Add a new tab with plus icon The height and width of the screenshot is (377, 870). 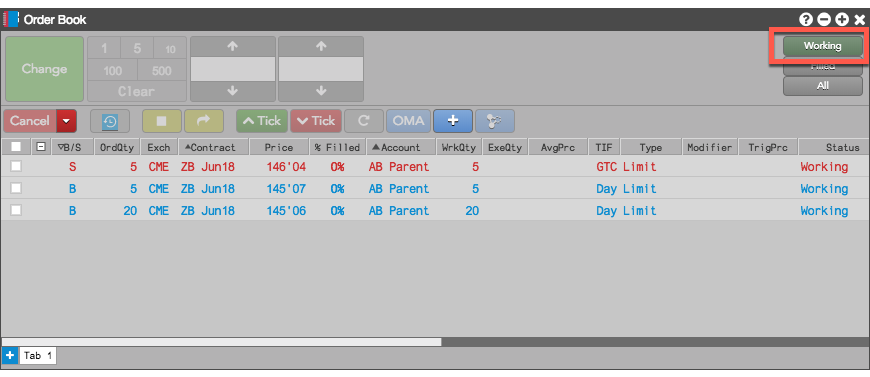[x=9, y=355]
